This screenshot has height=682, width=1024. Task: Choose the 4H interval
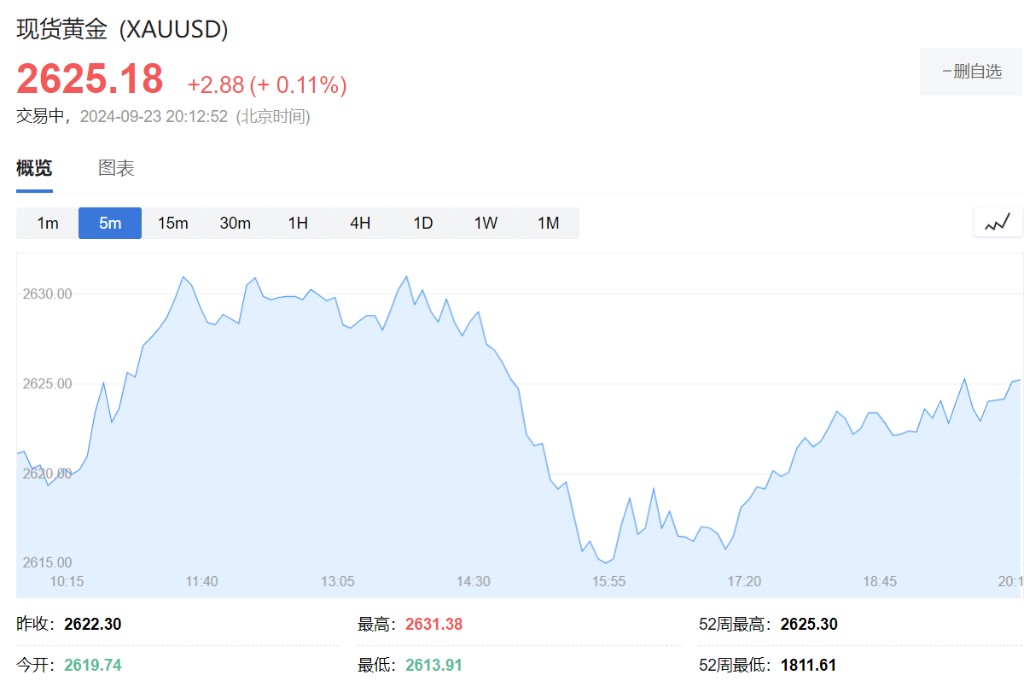point(360,223)
